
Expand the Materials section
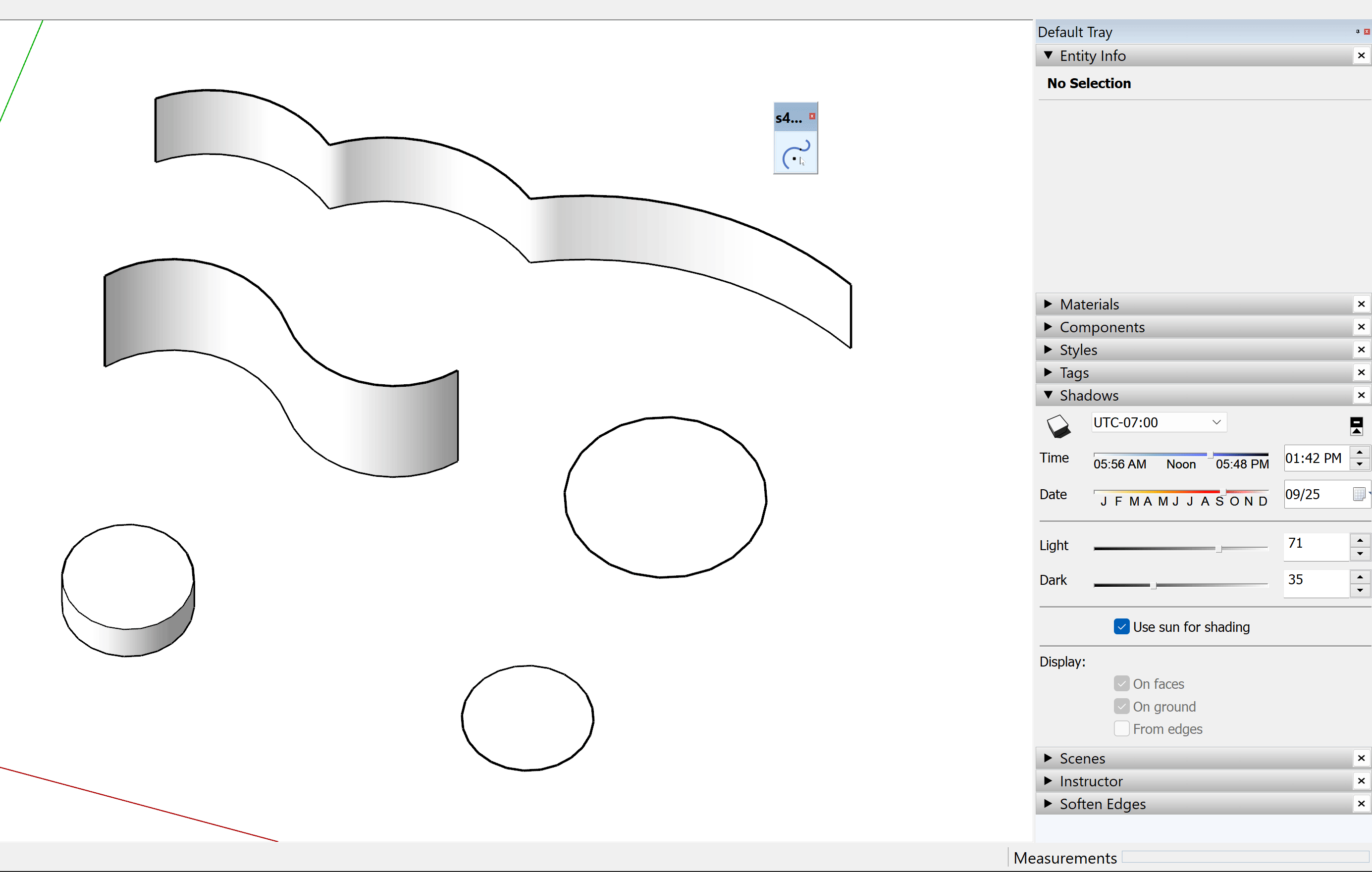[x=1089, y=305]
